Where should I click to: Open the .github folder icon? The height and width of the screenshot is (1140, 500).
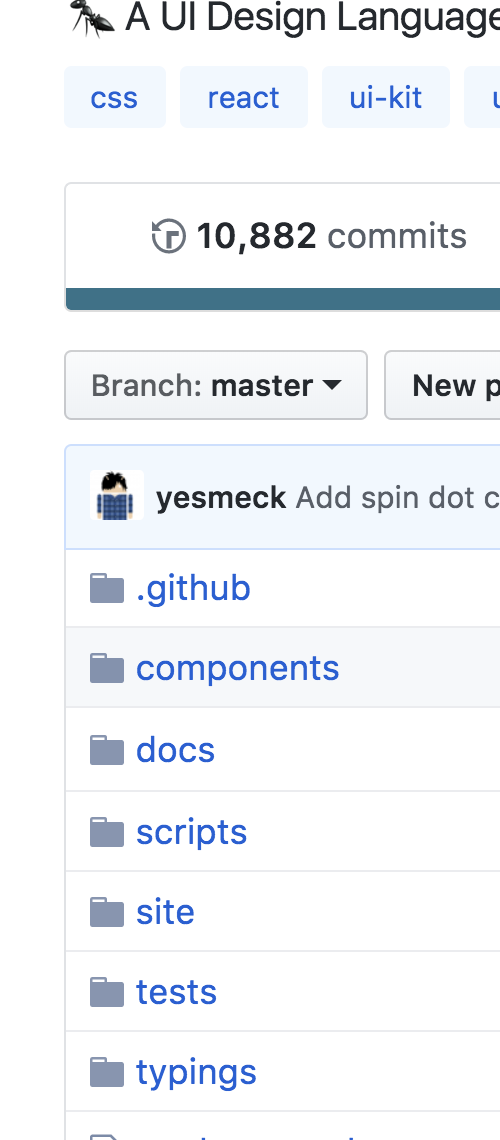(x=107, y=588)
